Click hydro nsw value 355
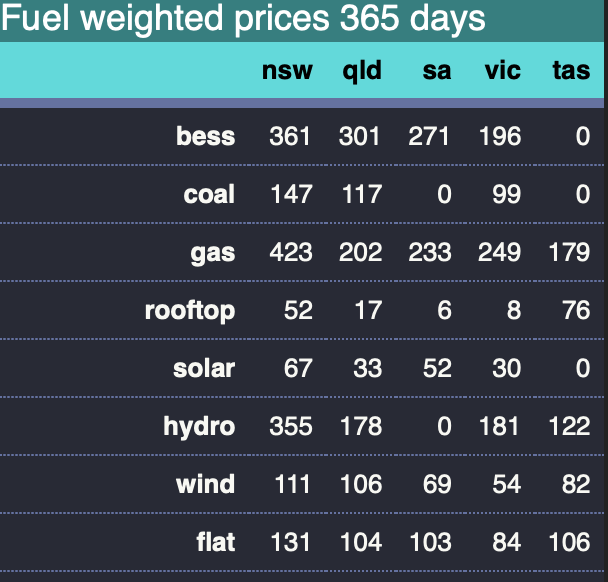The height and width of the screenshot is (582, 608). (291, 426)
